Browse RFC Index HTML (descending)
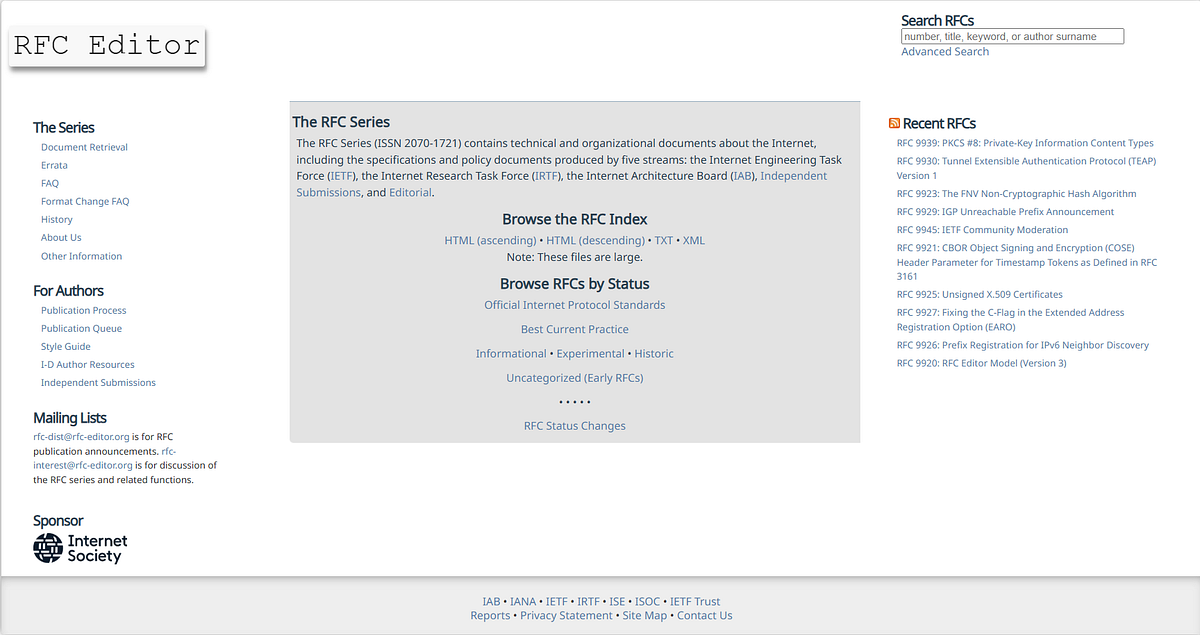Screen dimensions: 1200x635 point(595,241)
